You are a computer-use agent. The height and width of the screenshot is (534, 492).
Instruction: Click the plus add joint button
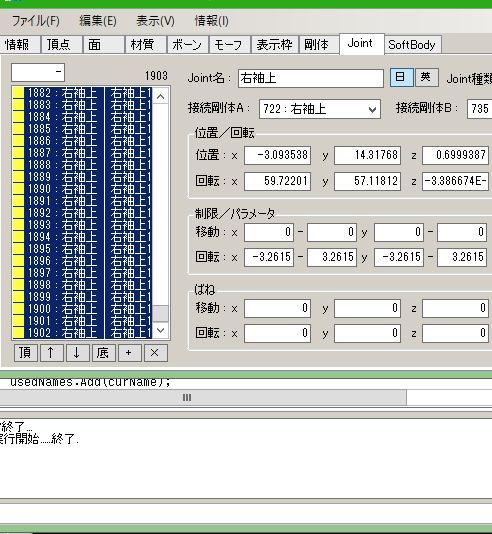[129, 353]
